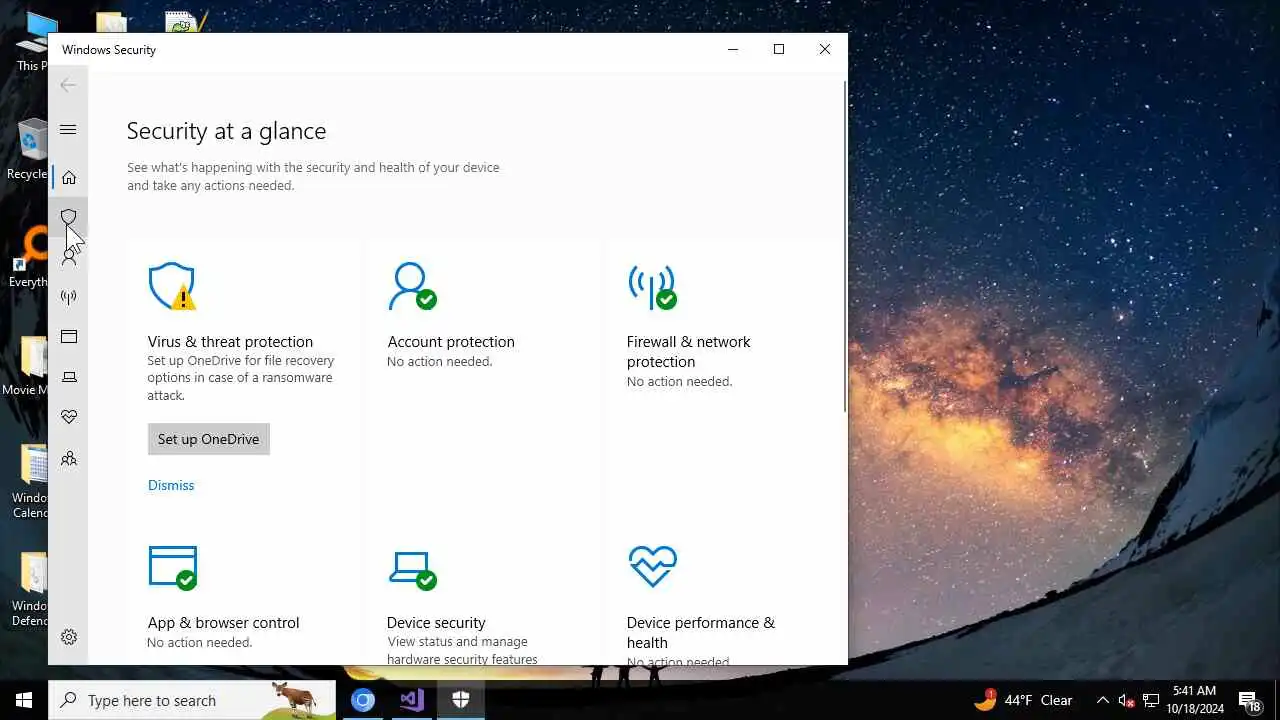Click Windows Security taskbar icon
1280x720 pixels.
click(461, 700)
